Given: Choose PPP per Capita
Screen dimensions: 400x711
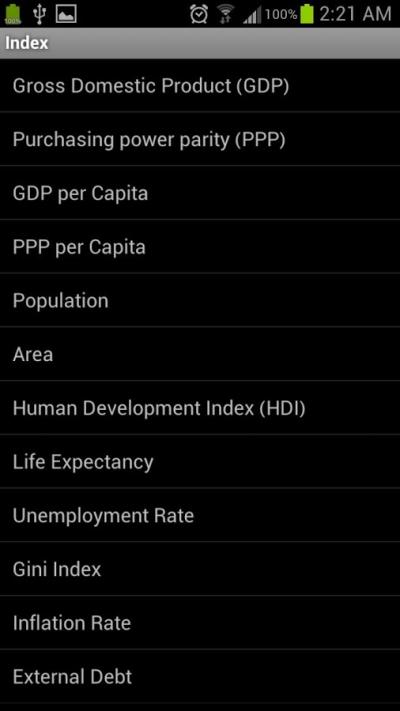Looking at the screenshot, I should pyautogui.click(x=200, y=247).
